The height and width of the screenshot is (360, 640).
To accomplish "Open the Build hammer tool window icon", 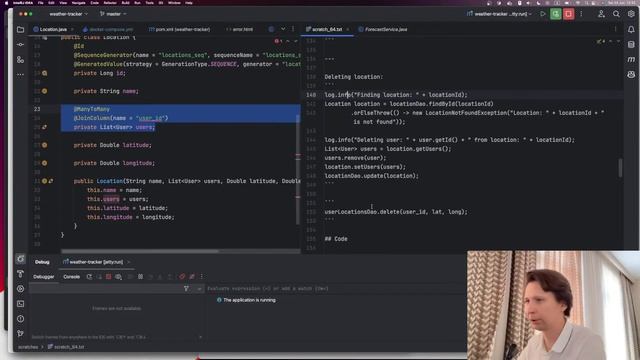I will pyautogui.click(x=20, y=274).
